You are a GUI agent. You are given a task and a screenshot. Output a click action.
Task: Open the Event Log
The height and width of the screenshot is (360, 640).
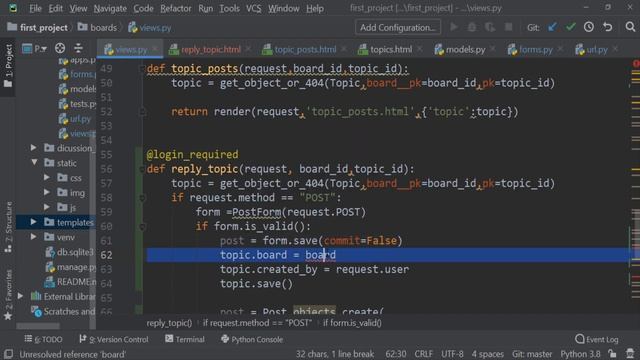pos(597,339)
